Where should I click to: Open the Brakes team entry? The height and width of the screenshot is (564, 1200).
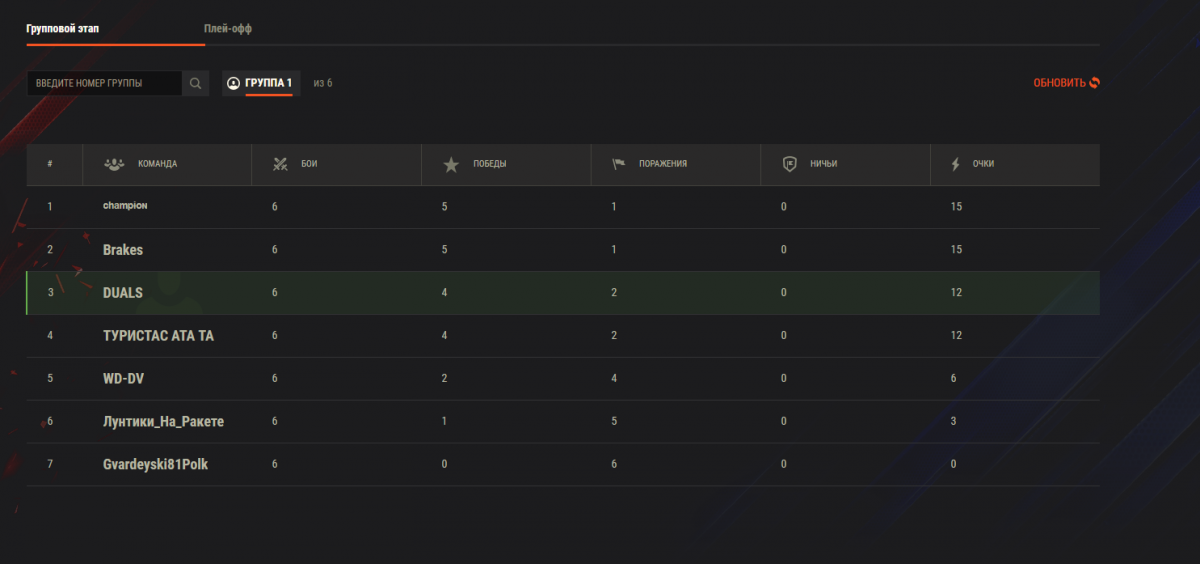123,250
